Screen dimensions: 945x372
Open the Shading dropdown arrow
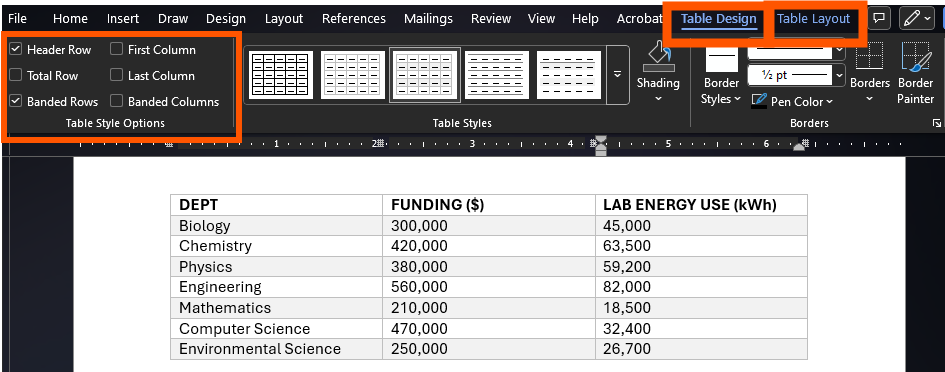pos(658,99)
